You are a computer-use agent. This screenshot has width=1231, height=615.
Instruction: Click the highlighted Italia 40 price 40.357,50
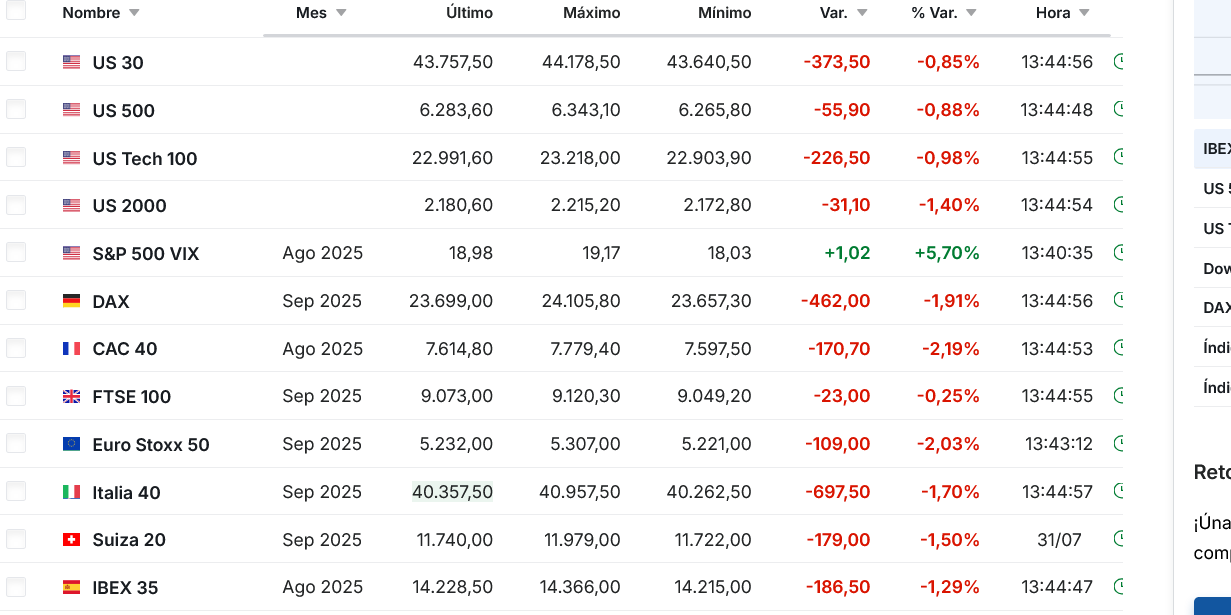point(453,492)
